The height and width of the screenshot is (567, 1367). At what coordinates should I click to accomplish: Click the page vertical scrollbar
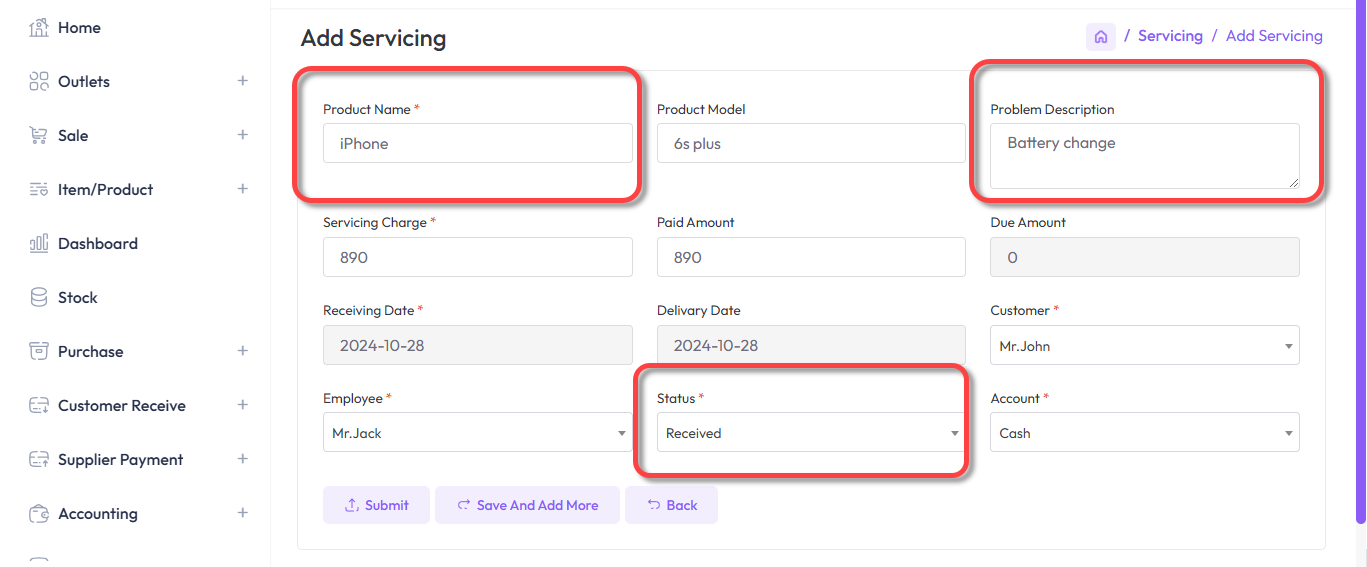pyautogui.click(x=1360, y=260)
